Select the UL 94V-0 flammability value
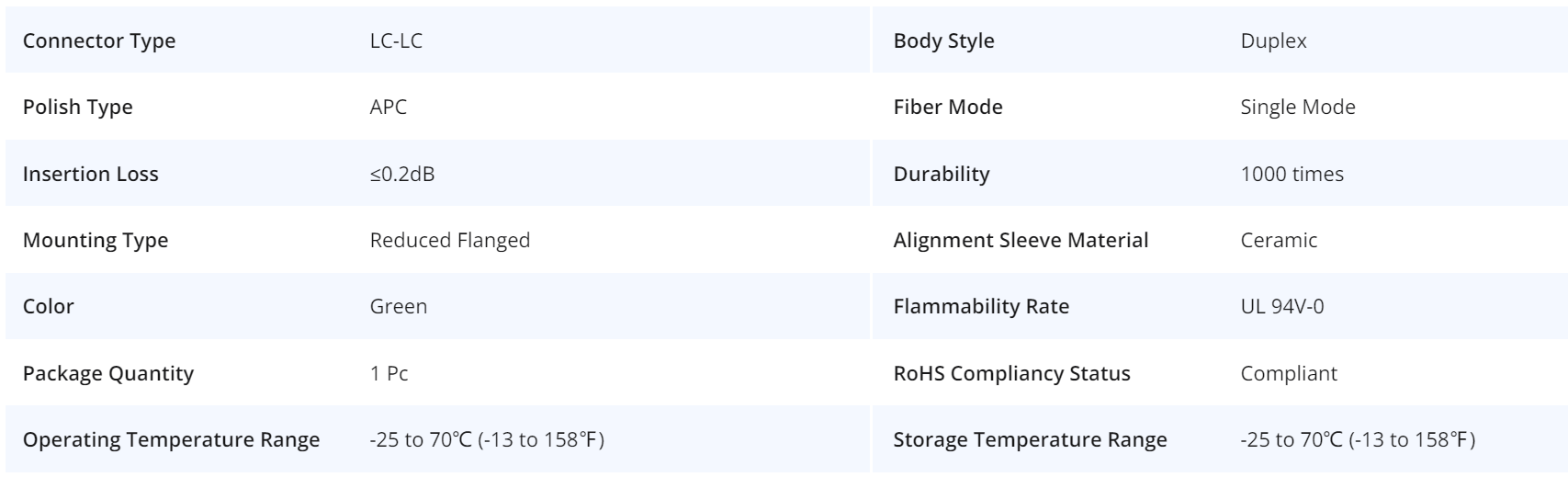 pos(1282,306)
